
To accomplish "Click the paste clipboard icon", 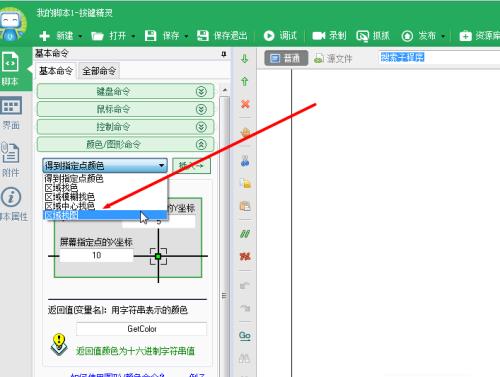I will pyautogui.click(x=245, y=206).
